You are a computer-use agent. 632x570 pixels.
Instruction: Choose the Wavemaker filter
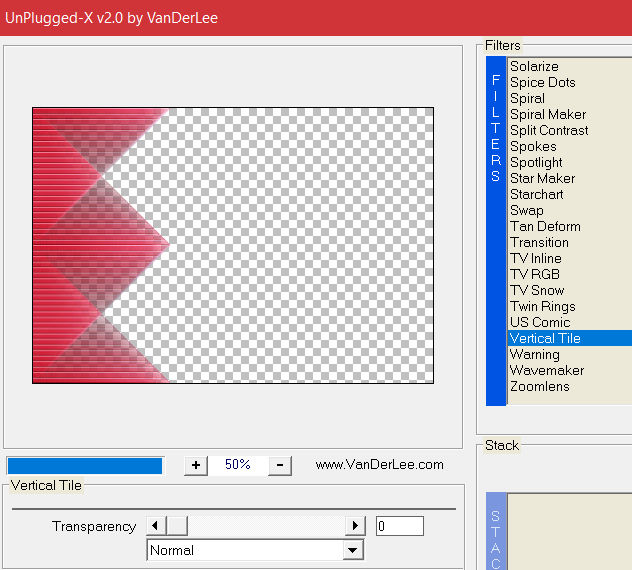tap(546, 370)
